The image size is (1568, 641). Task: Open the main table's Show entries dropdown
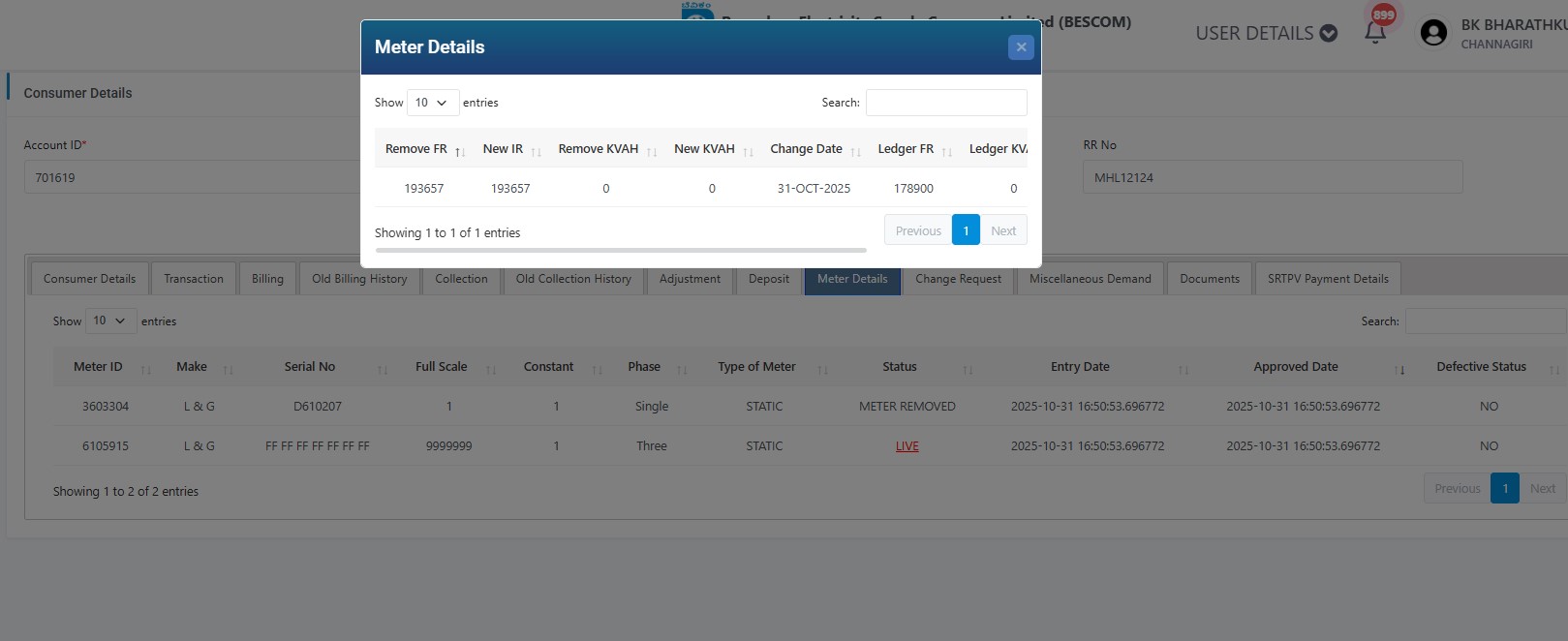(x=110, y=320)
